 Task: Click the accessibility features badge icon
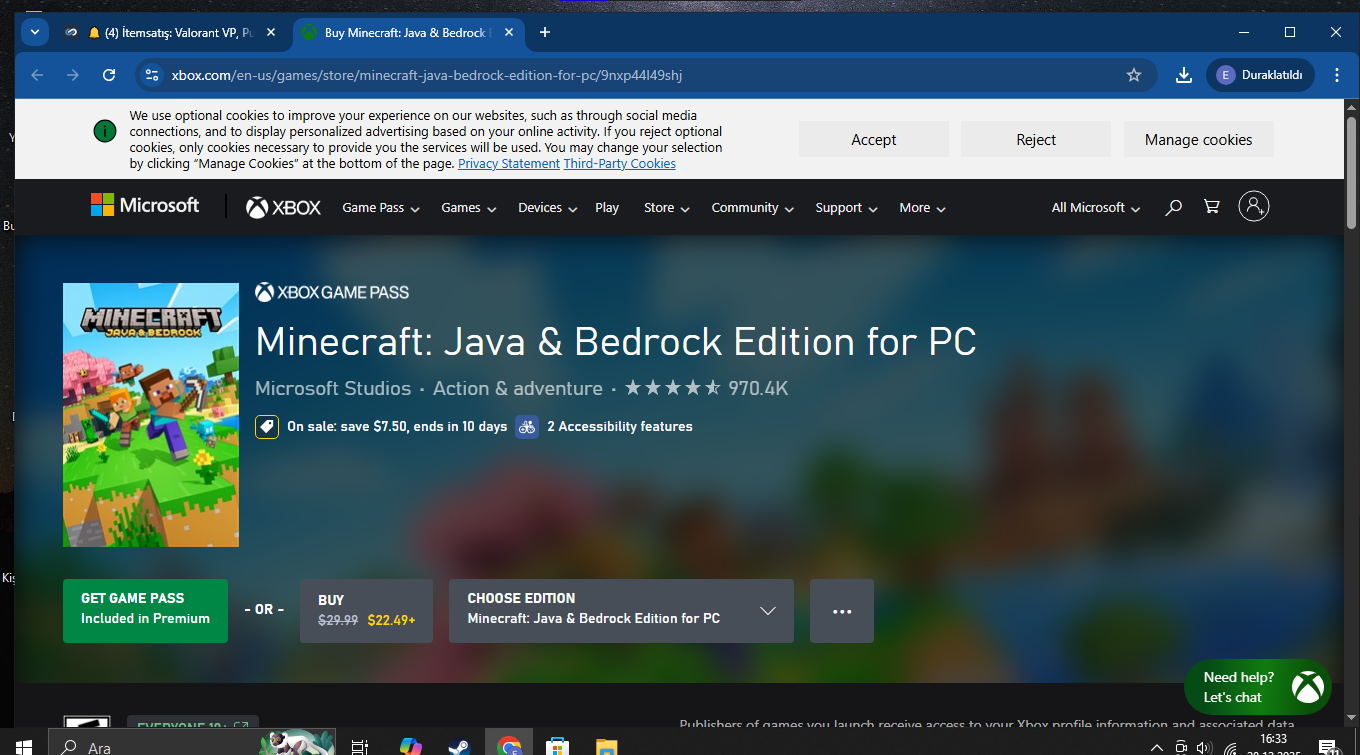pyautogui.click(x=527, y=427)
